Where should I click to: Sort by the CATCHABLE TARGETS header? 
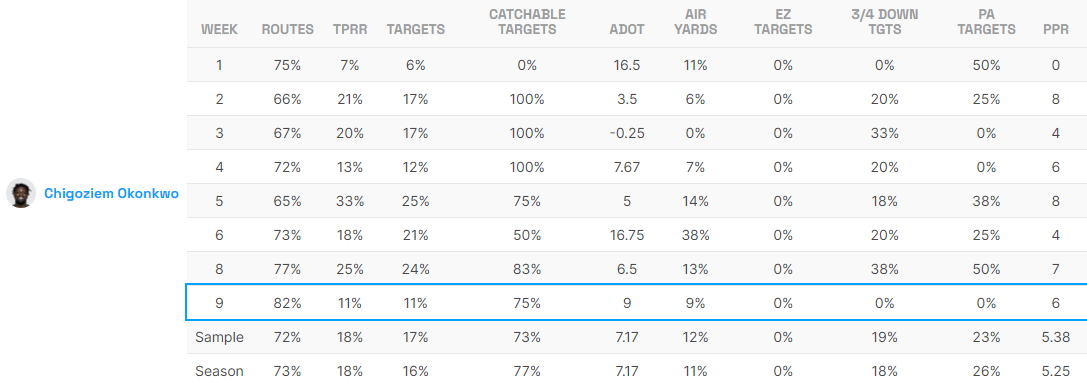(527, 22)
